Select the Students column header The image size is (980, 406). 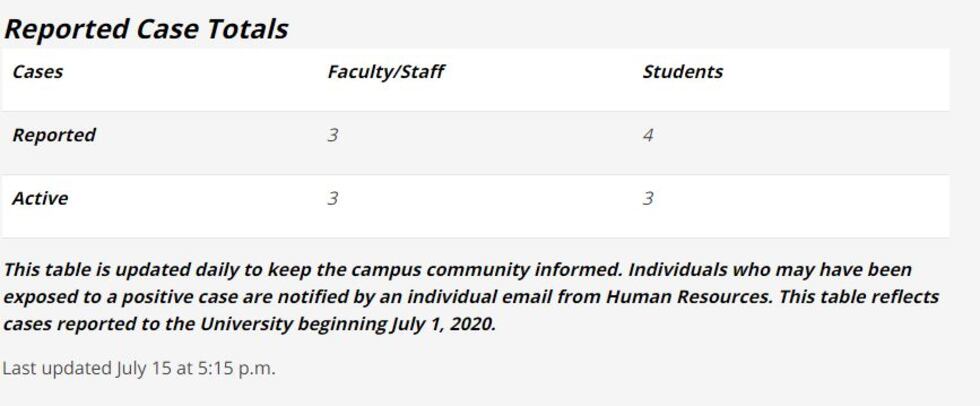[x=682, y=72]
